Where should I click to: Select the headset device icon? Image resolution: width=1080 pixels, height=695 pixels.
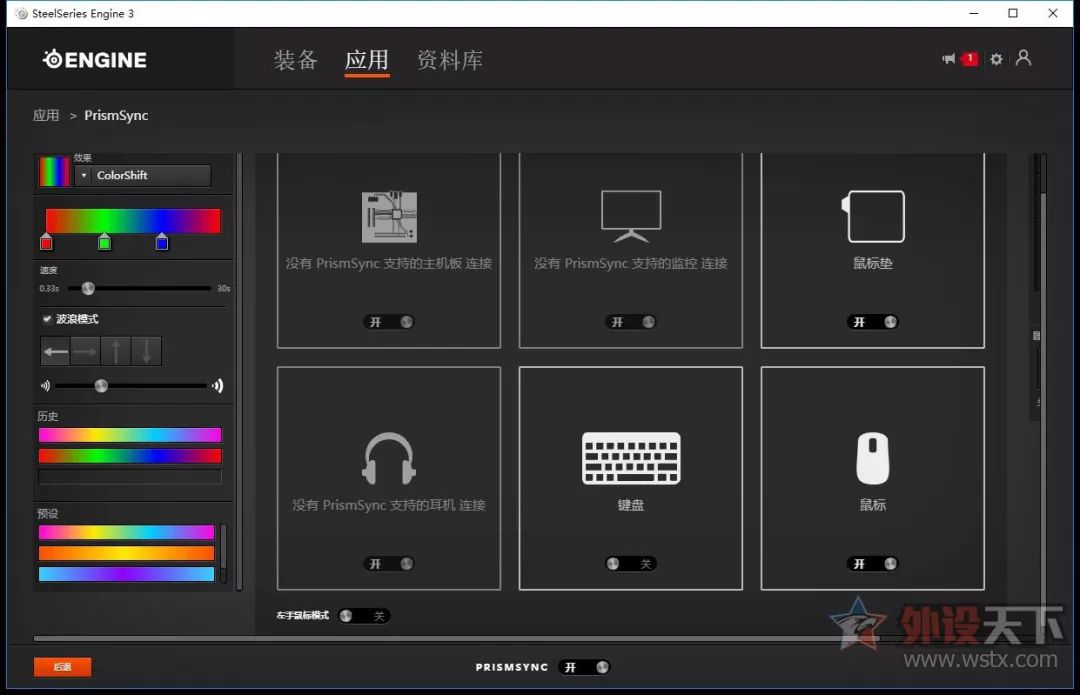(389, 458)
